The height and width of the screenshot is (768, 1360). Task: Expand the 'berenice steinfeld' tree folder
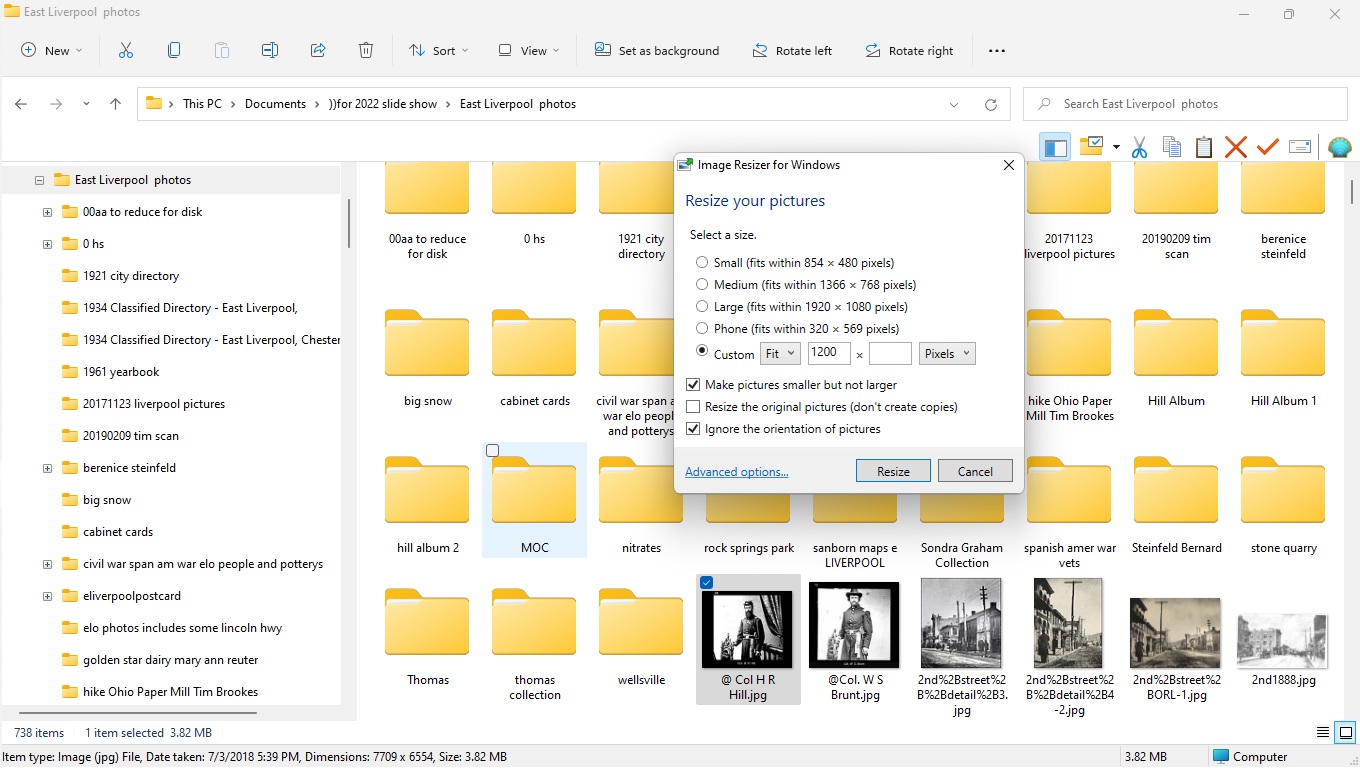pyautogui.click(x=47, y=468)
